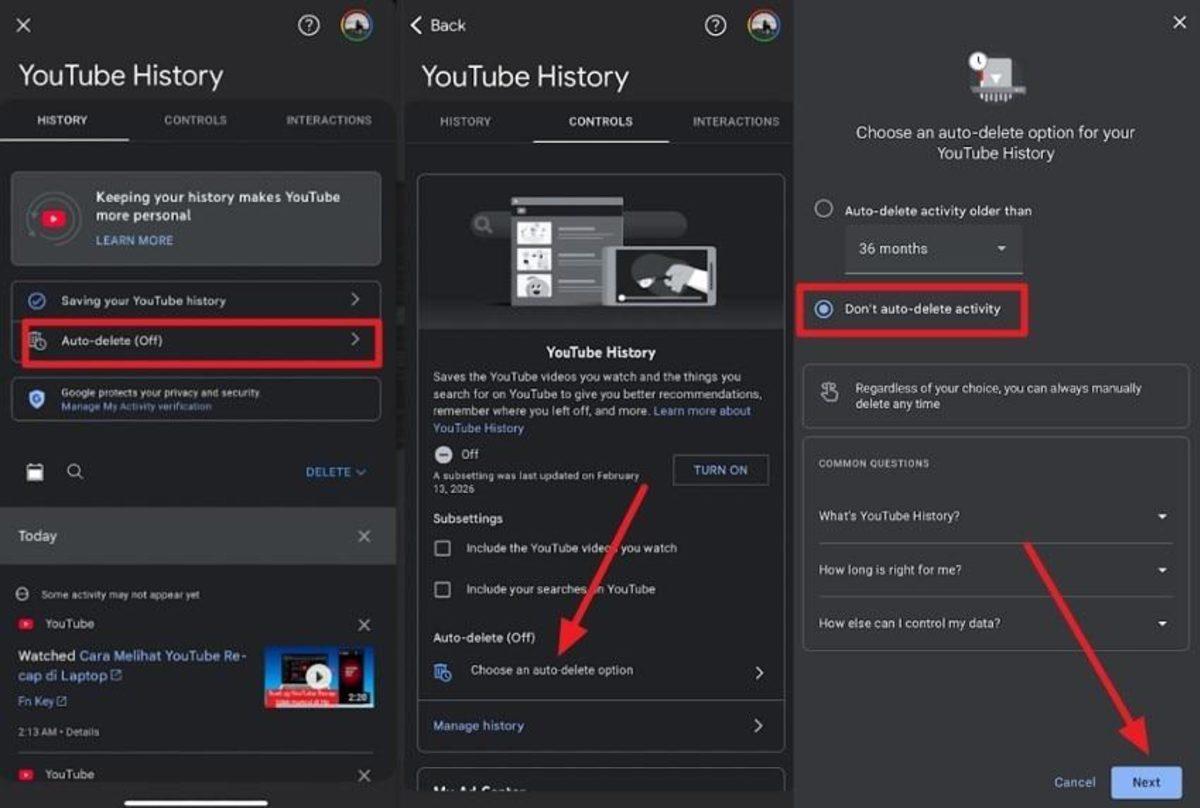The height and width of the screenshot is (808, 1200).
Task: Open the DELETE dropdown menu
Action: click(336, 472)
